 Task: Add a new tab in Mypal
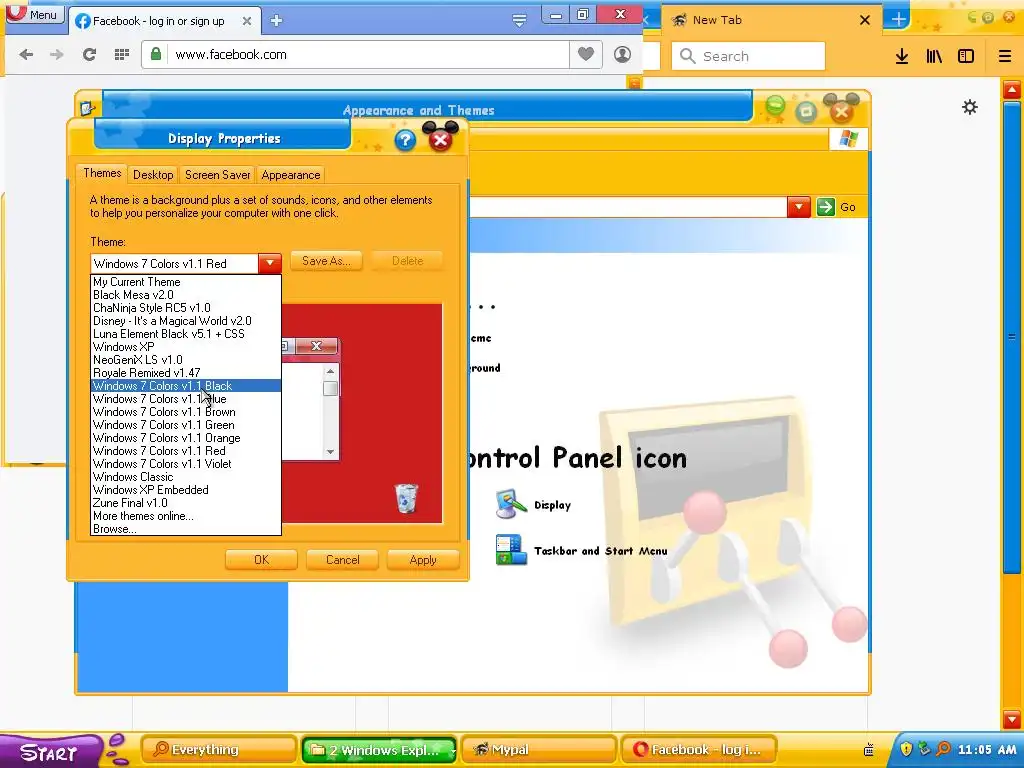(x=898, y=20)
